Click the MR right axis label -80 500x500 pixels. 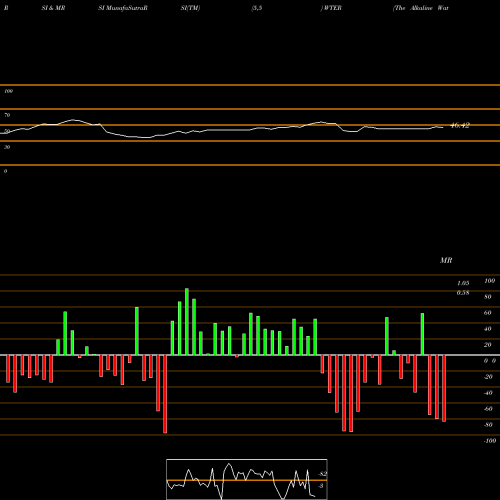click(488, 425)
